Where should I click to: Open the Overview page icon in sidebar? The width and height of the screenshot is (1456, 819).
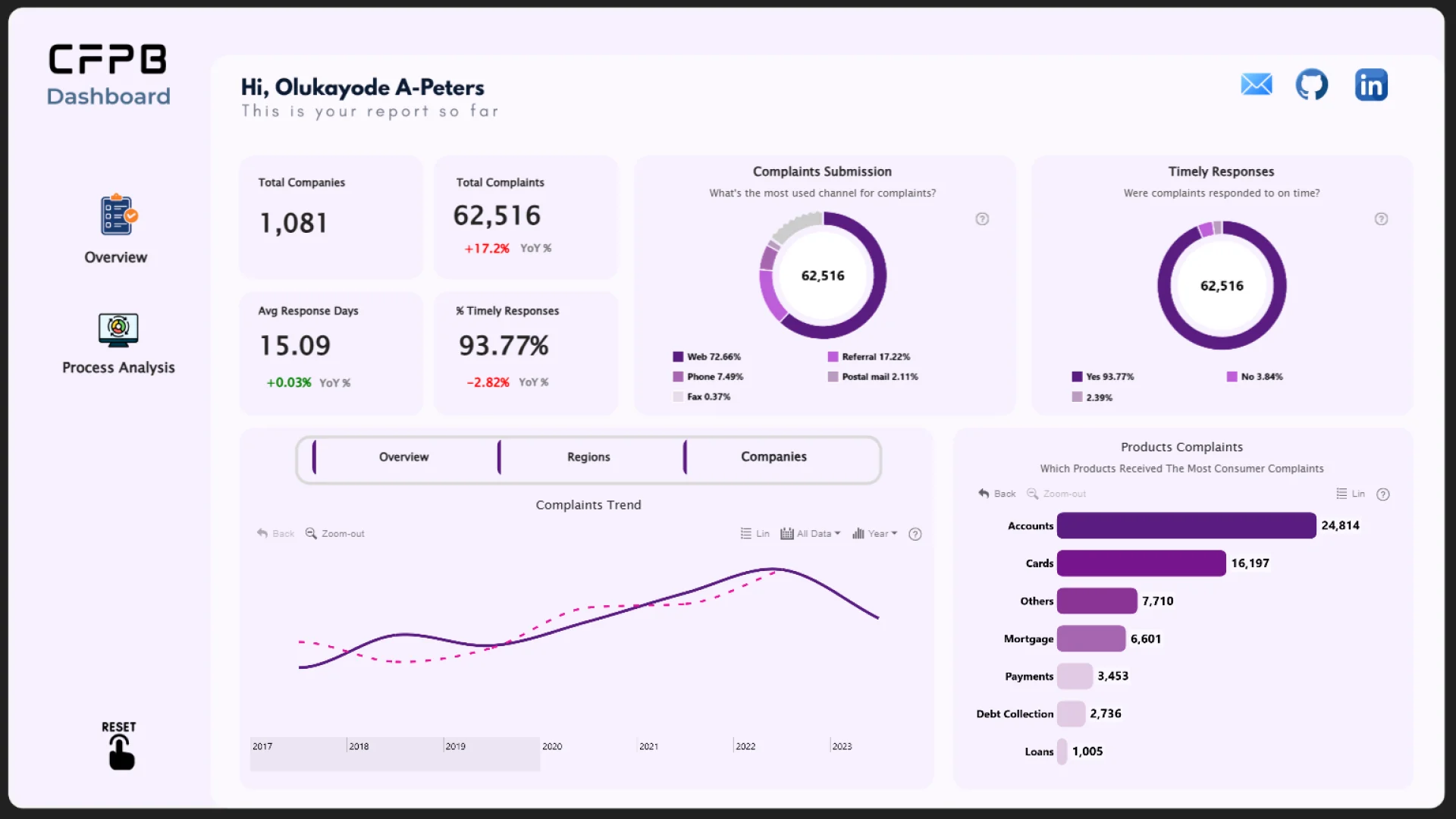[x=118, y=216]
